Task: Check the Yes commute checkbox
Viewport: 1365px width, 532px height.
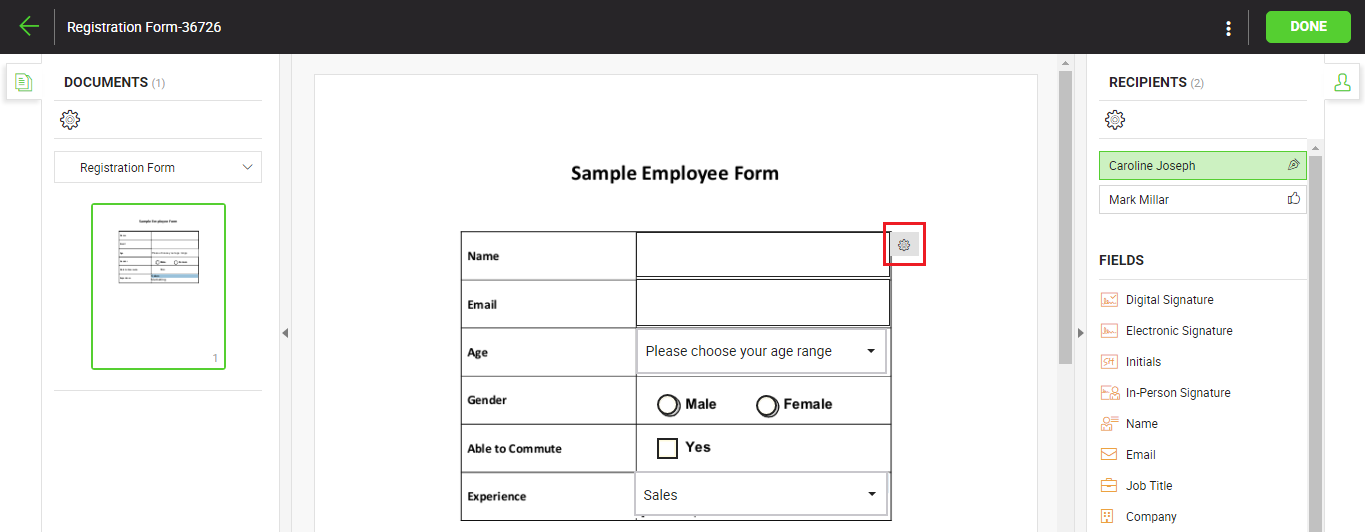Action: [668, 448]
